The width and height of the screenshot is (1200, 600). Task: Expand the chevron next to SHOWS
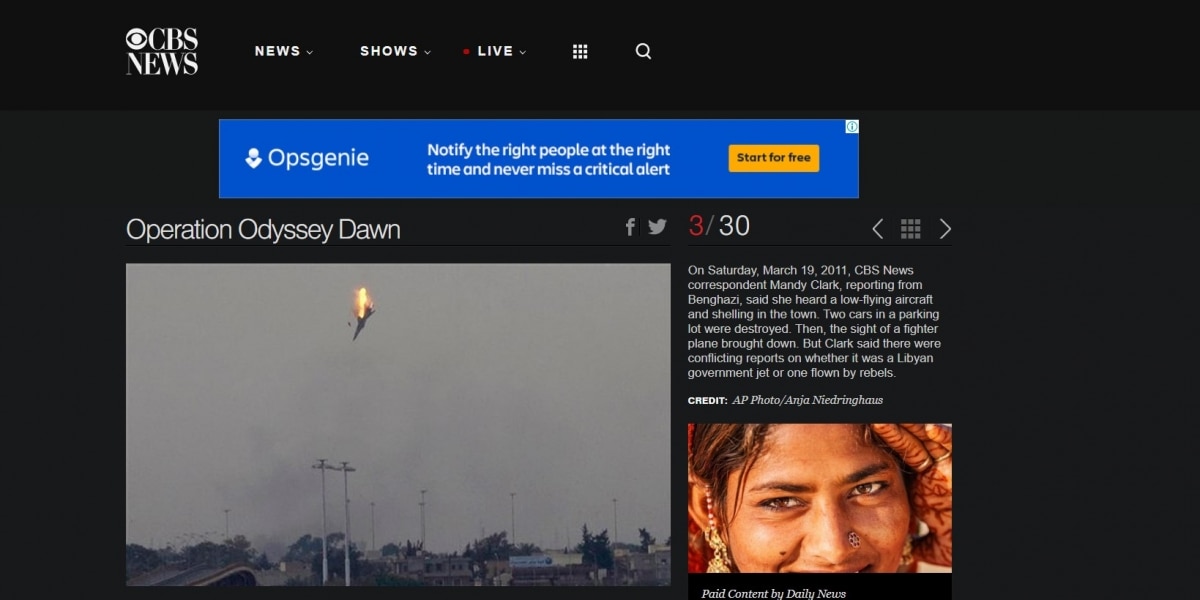(428, 52)
